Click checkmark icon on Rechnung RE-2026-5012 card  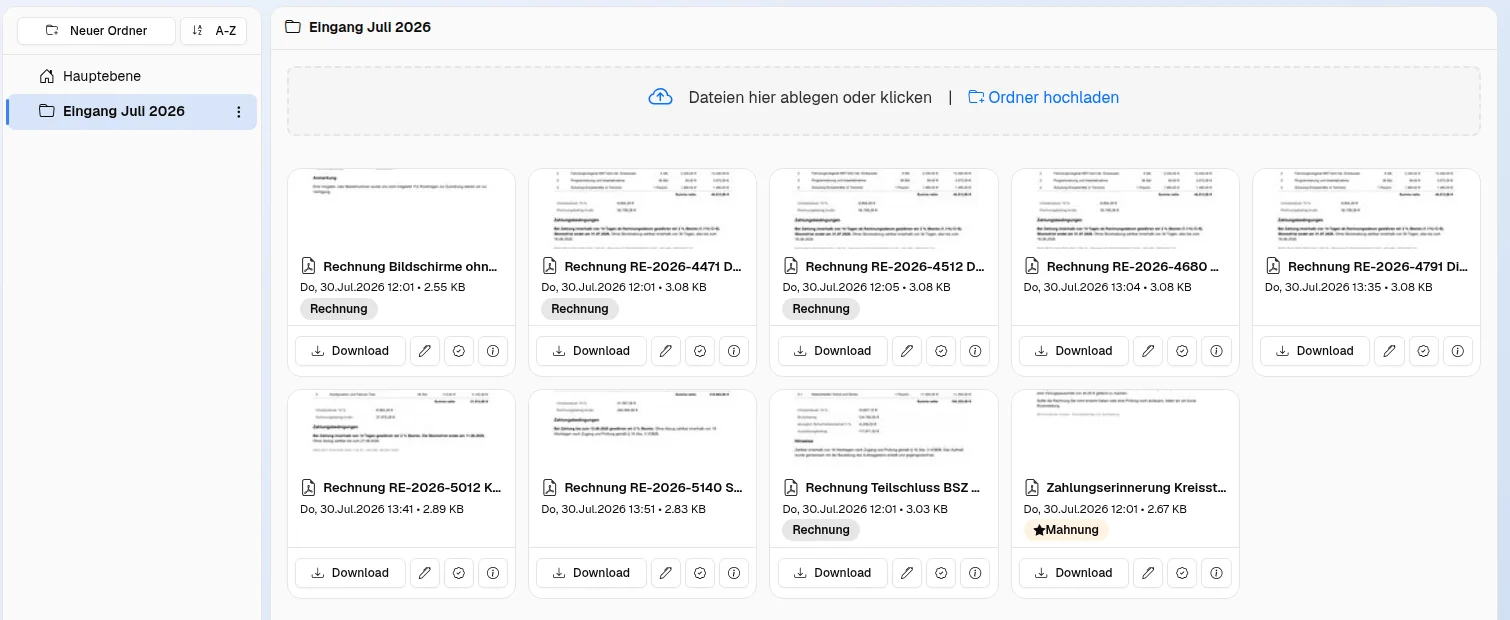[x=458, y=573]
